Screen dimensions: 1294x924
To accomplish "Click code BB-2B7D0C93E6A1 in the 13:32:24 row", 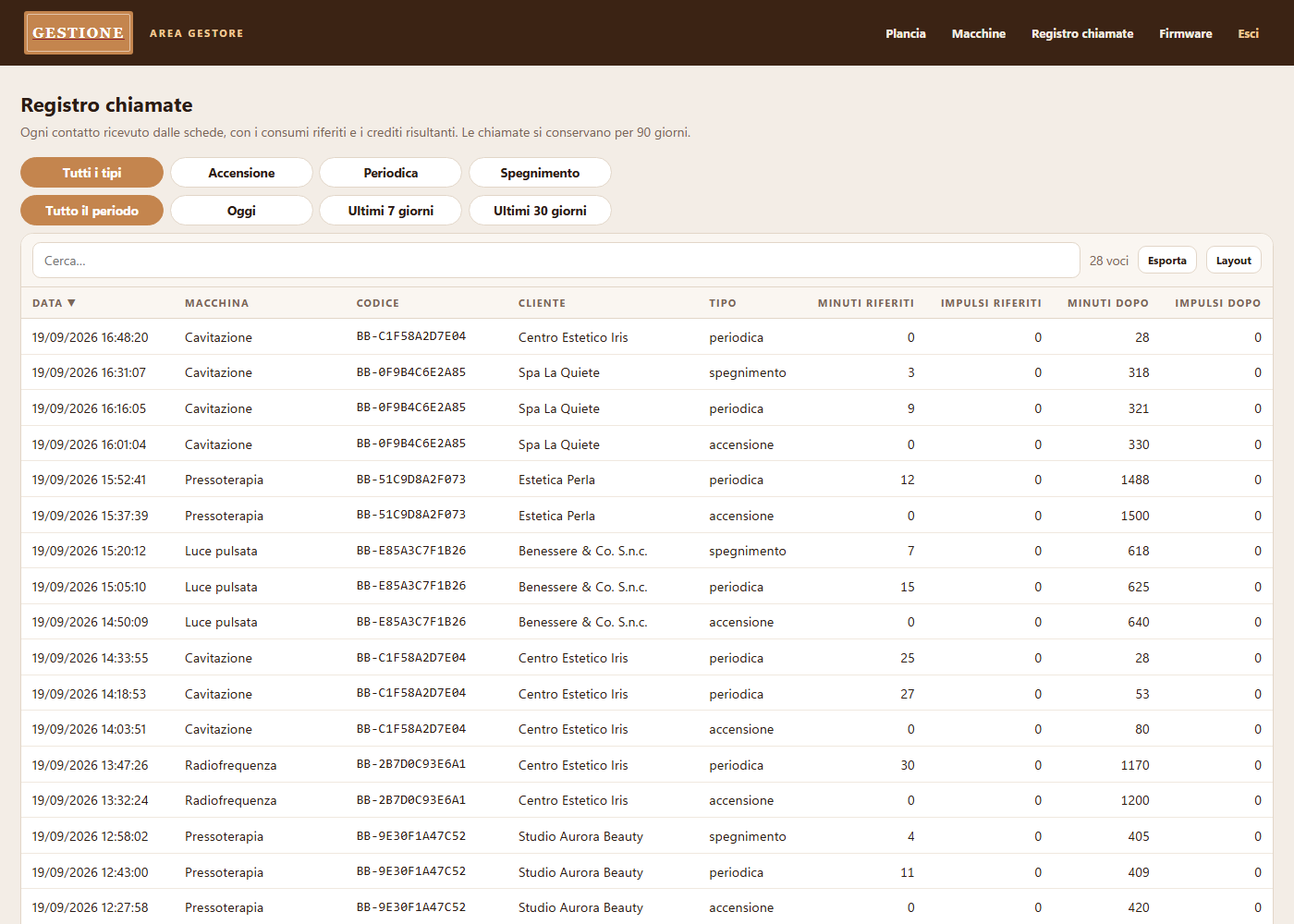I will coord(411,800).
